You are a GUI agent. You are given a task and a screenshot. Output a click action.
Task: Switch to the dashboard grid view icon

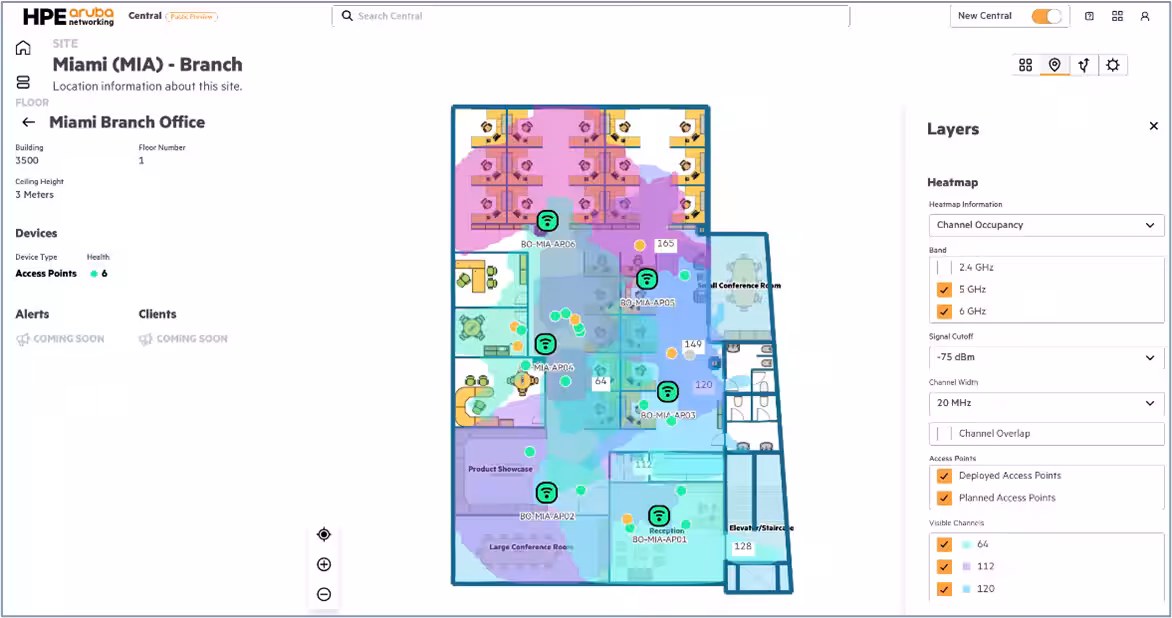point(1026,65)
